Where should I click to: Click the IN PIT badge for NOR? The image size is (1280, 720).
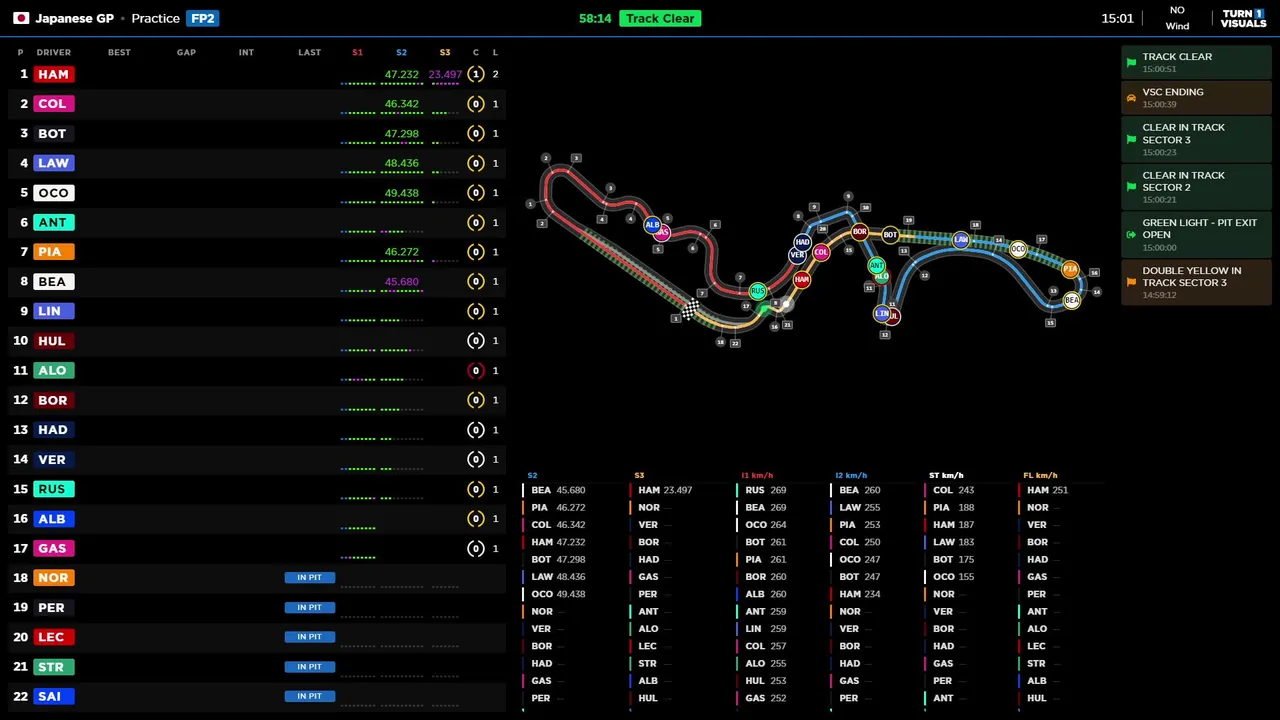click(310, 577)
